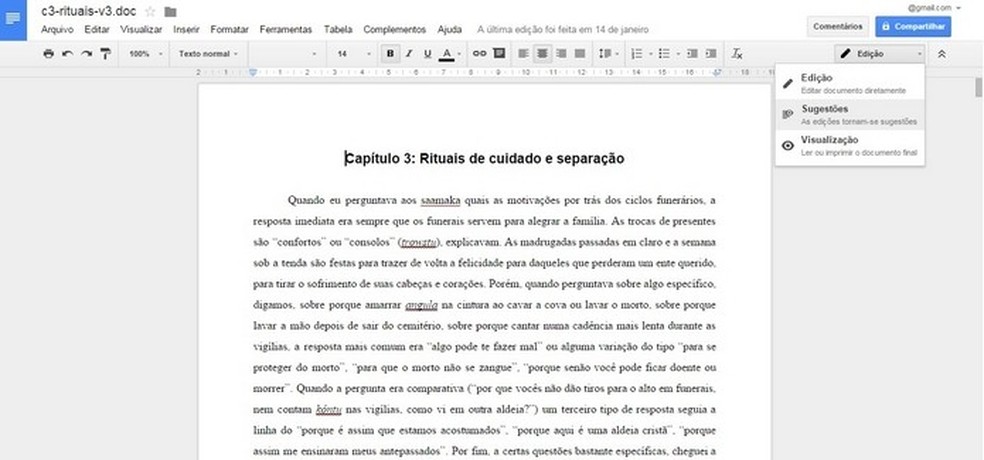The width and height of the screenshot is (984, 460).
Task: Star the document c3-rituais-v3.doc
Action: [150, 12]
